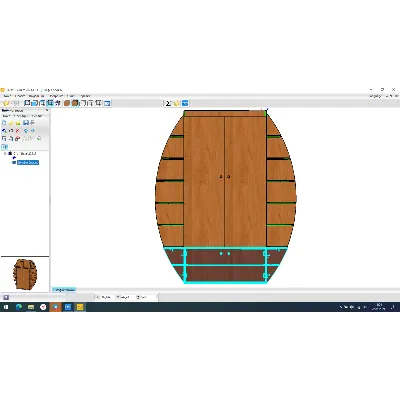Image resolution: width=400 pixels, height=400 pixels.
Task: Click the blue floppy disk icon in left panel
Action: (26, 123)
